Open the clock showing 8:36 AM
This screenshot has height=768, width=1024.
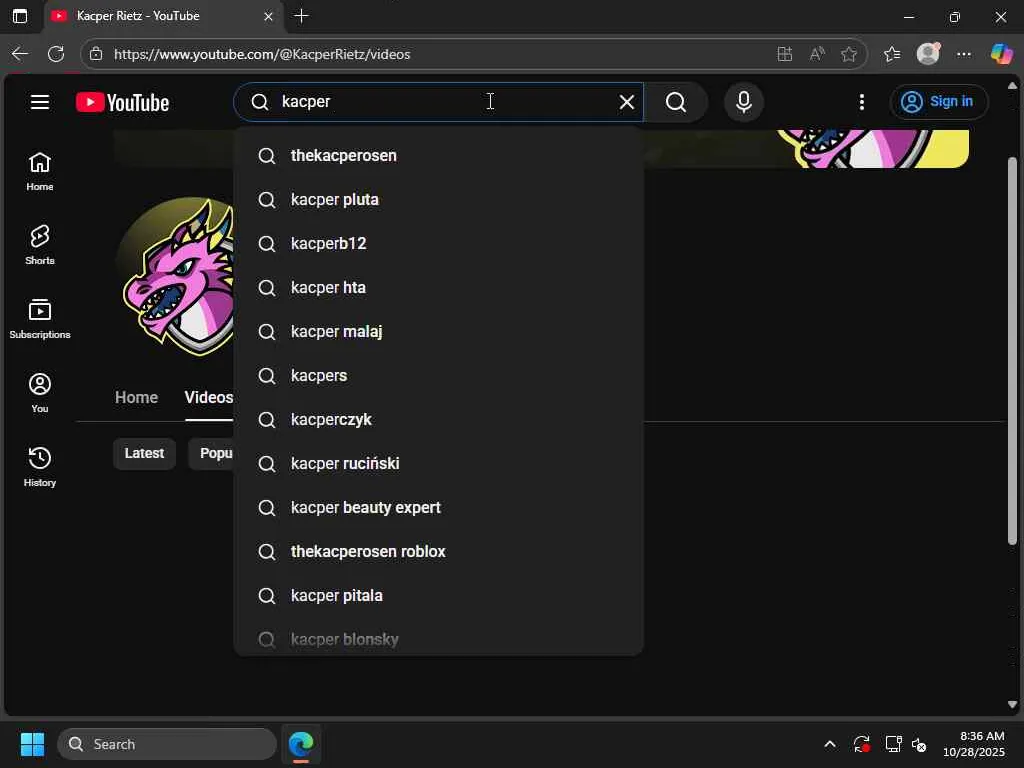[x=974, y=744]
